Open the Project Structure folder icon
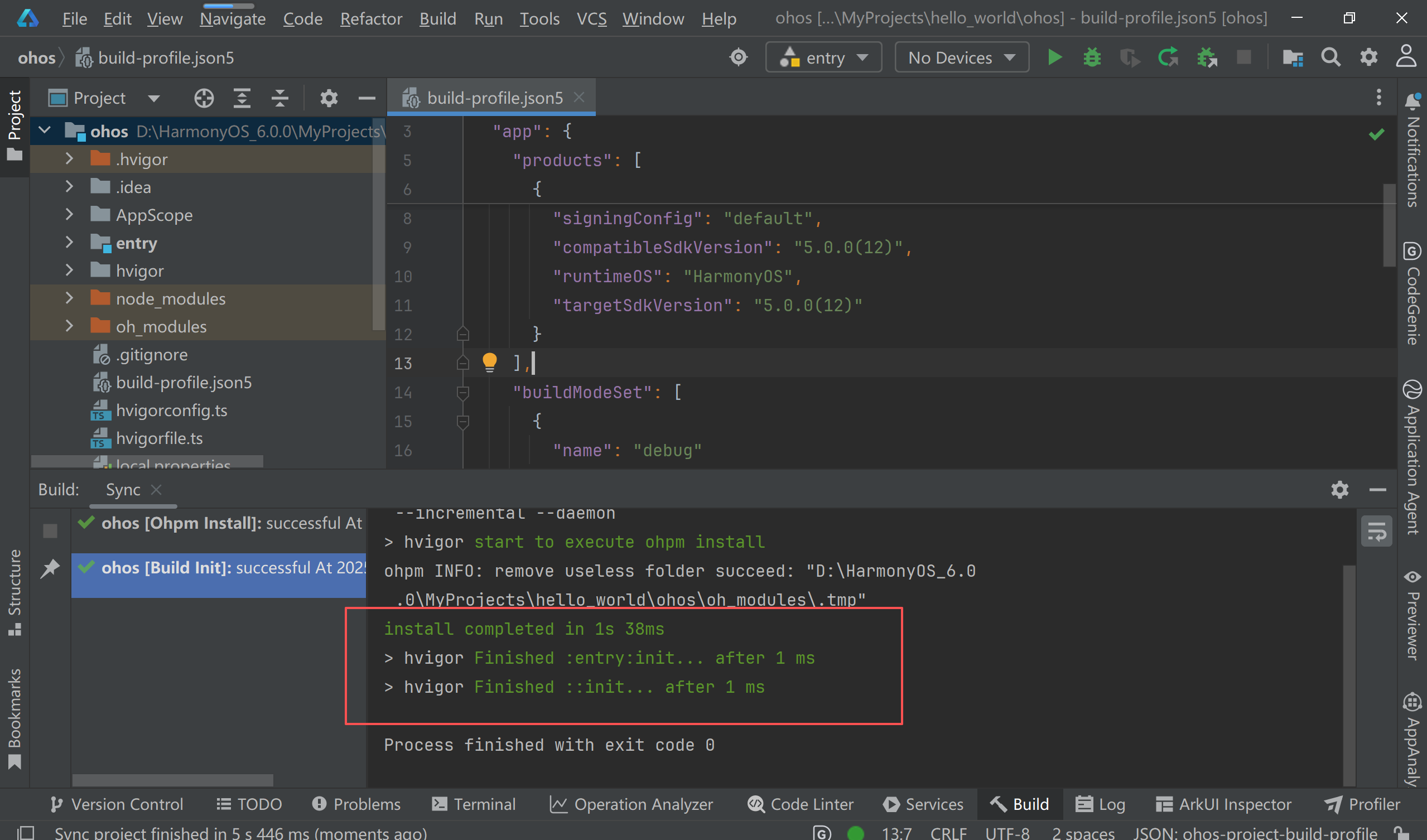Screen dimensions: 1427x840 point(1293,57)
